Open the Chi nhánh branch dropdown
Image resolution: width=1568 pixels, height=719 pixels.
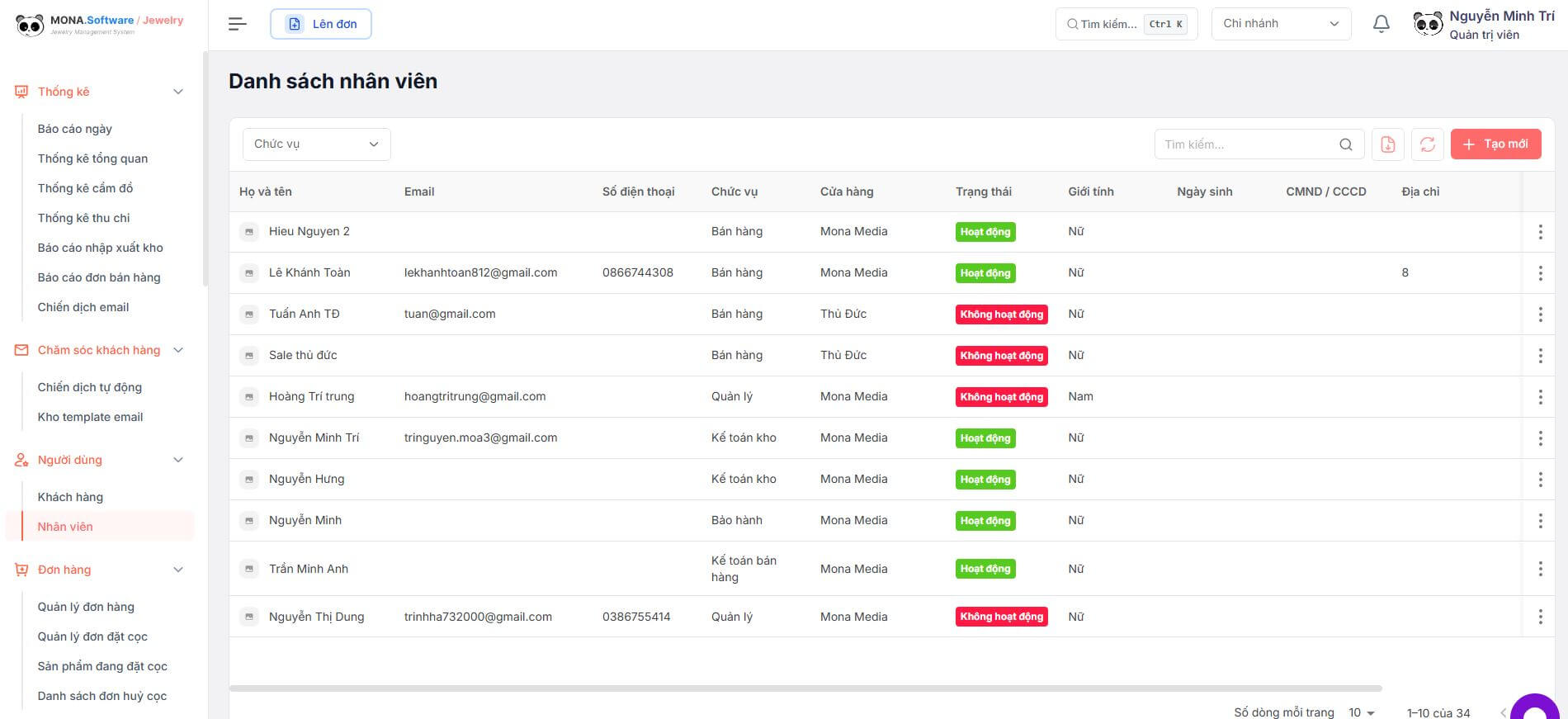click(1280, 24)
